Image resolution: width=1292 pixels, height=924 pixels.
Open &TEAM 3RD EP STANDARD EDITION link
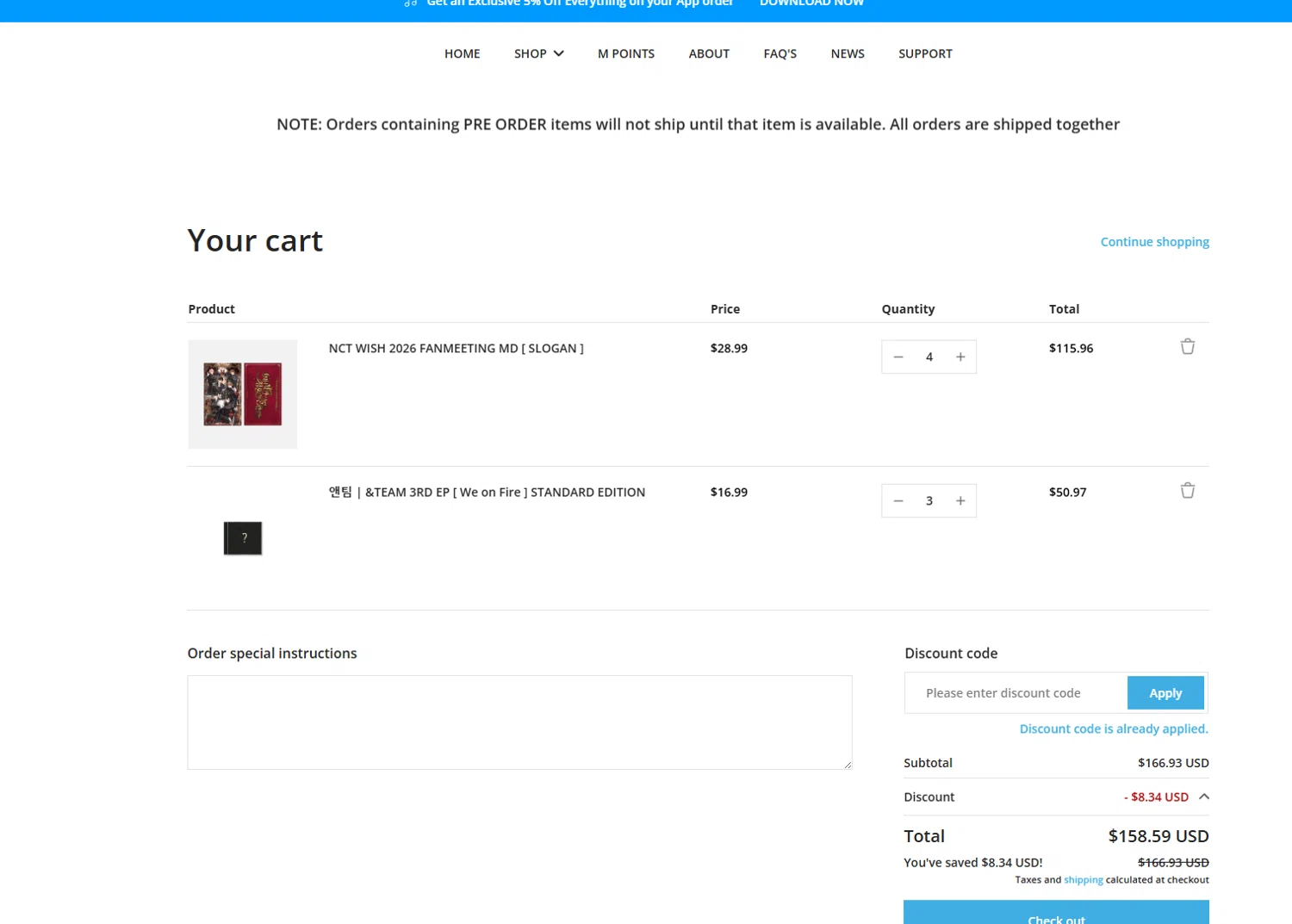tap(487, 492)
